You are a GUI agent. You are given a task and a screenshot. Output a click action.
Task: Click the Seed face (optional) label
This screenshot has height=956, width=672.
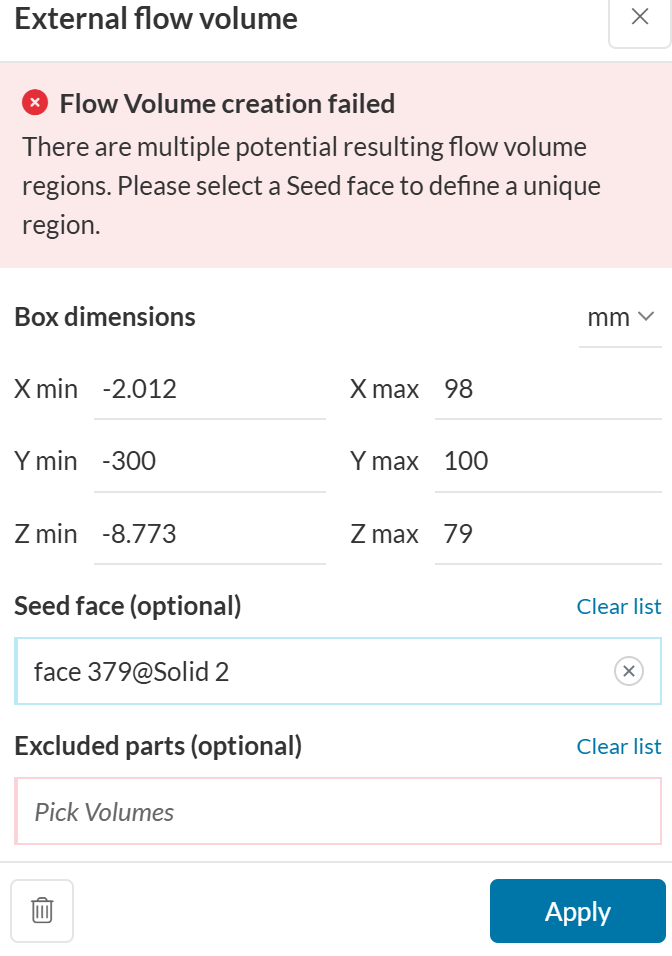128,605
